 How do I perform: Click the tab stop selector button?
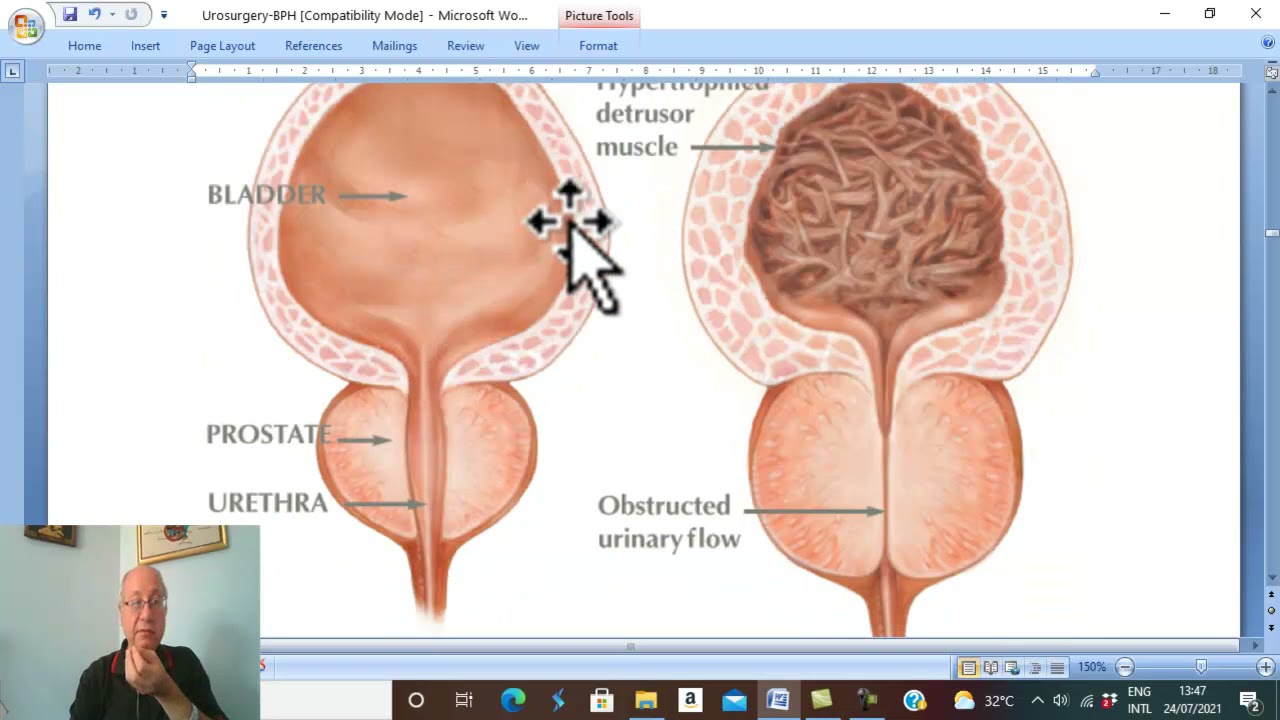click(12, 71)
